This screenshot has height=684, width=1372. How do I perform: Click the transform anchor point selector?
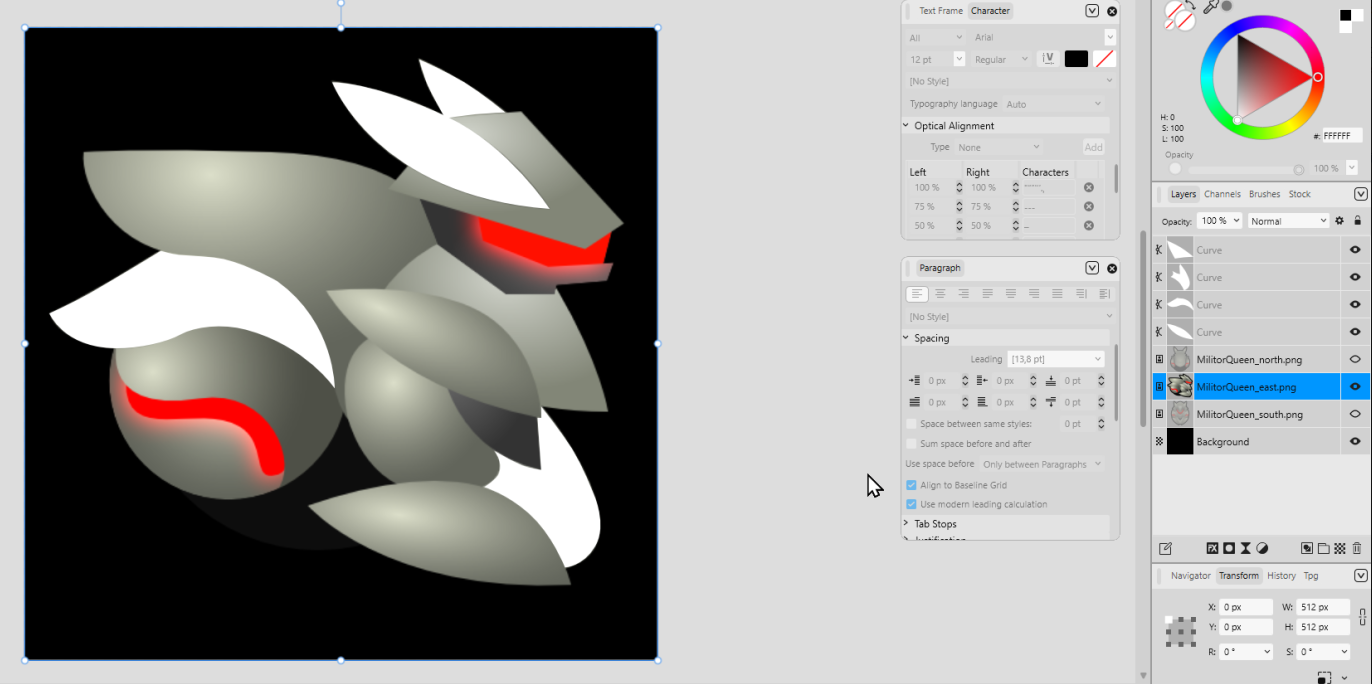(1181, 631)
